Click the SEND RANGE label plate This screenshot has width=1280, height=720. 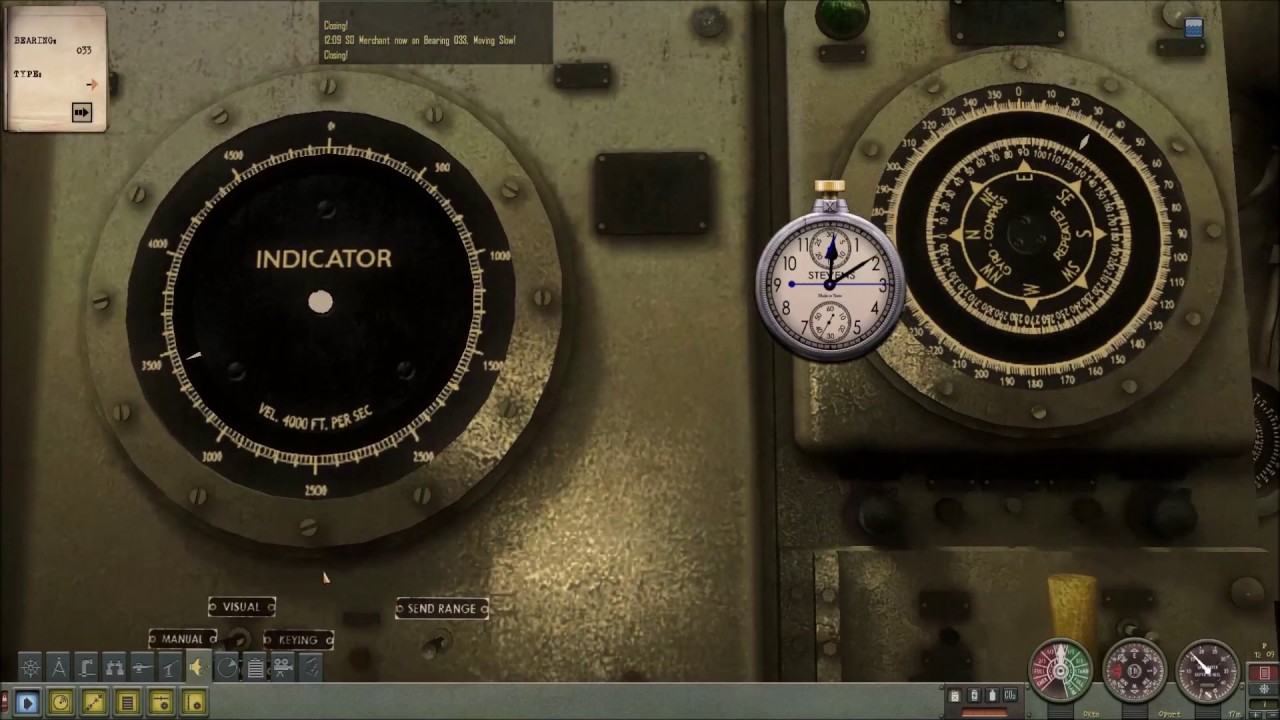click(x=442, y=609)
